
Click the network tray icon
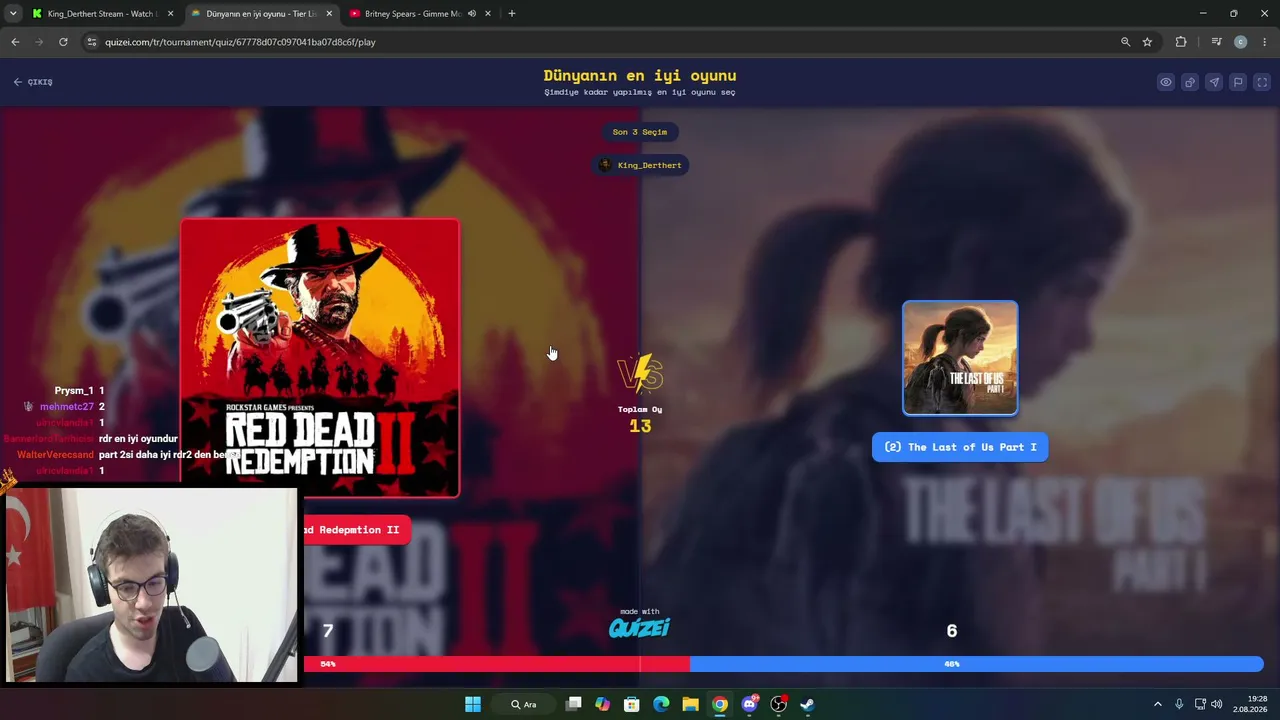coord(1200,704)
